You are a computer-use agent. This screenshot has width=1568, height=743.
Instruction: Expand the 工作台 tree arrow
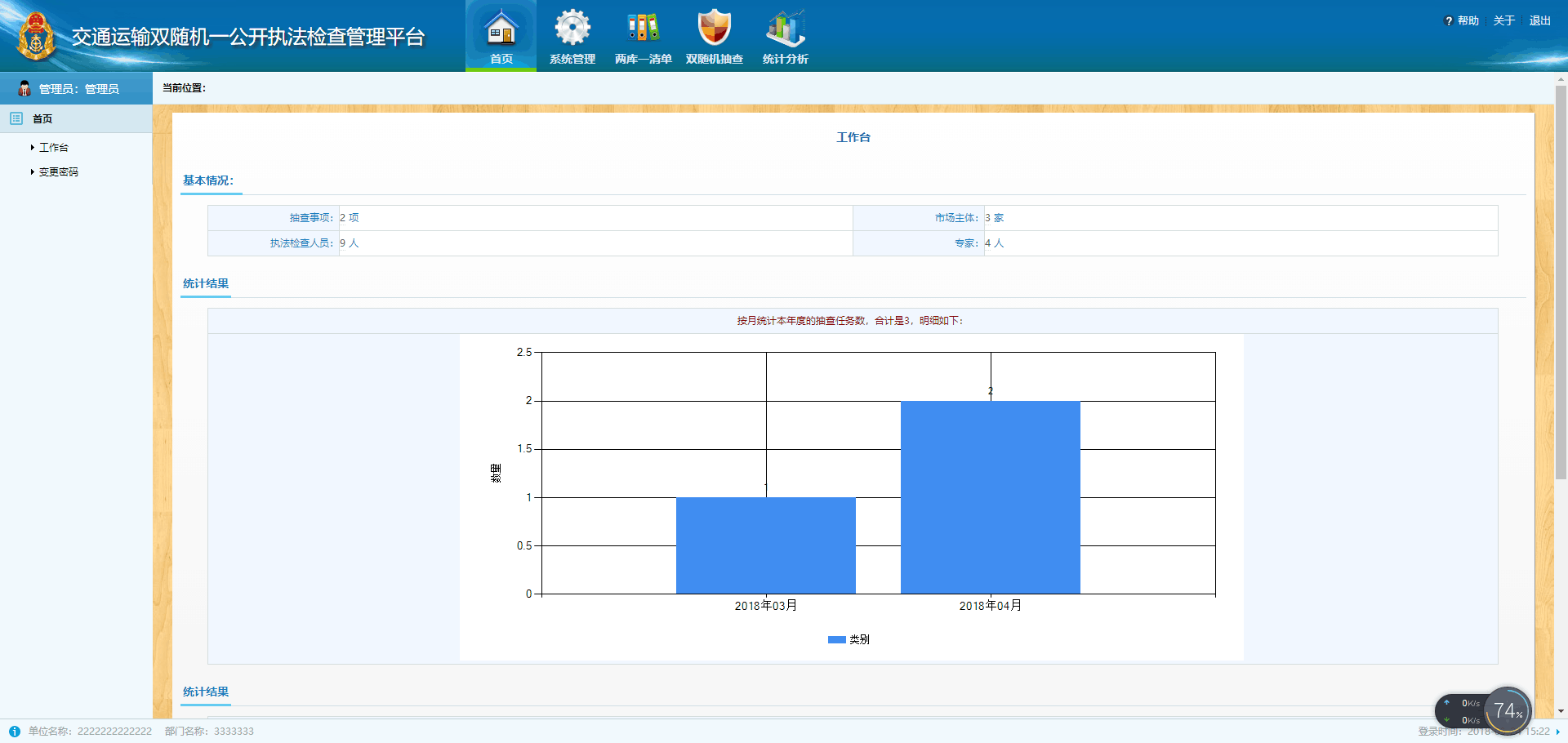pyautogui.click(x=33, y=148)
